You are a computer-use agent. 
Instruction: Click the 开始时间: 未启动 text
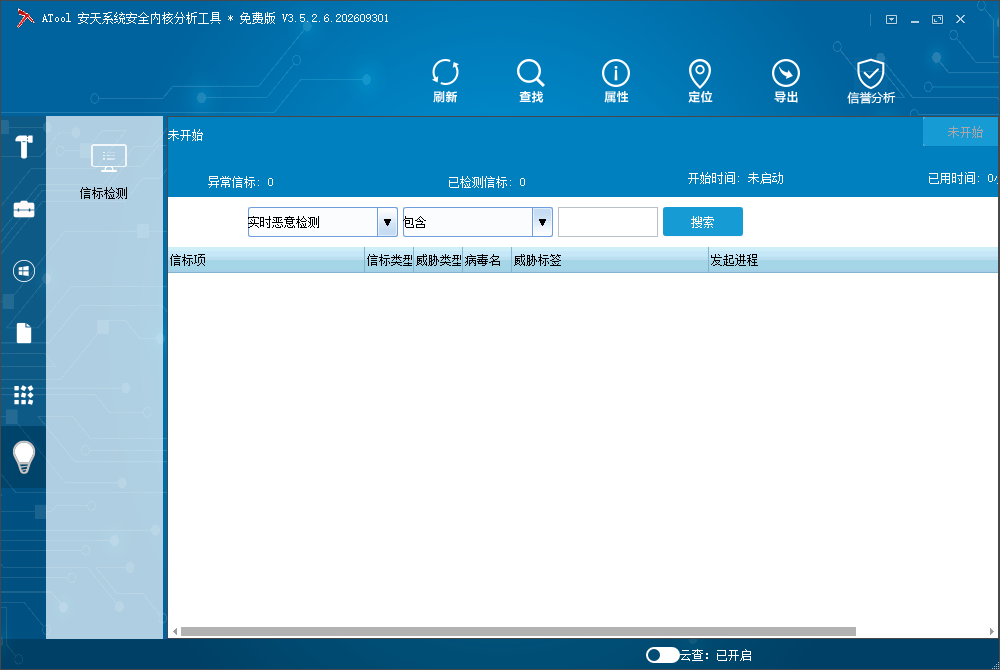(x=735, y=178)
